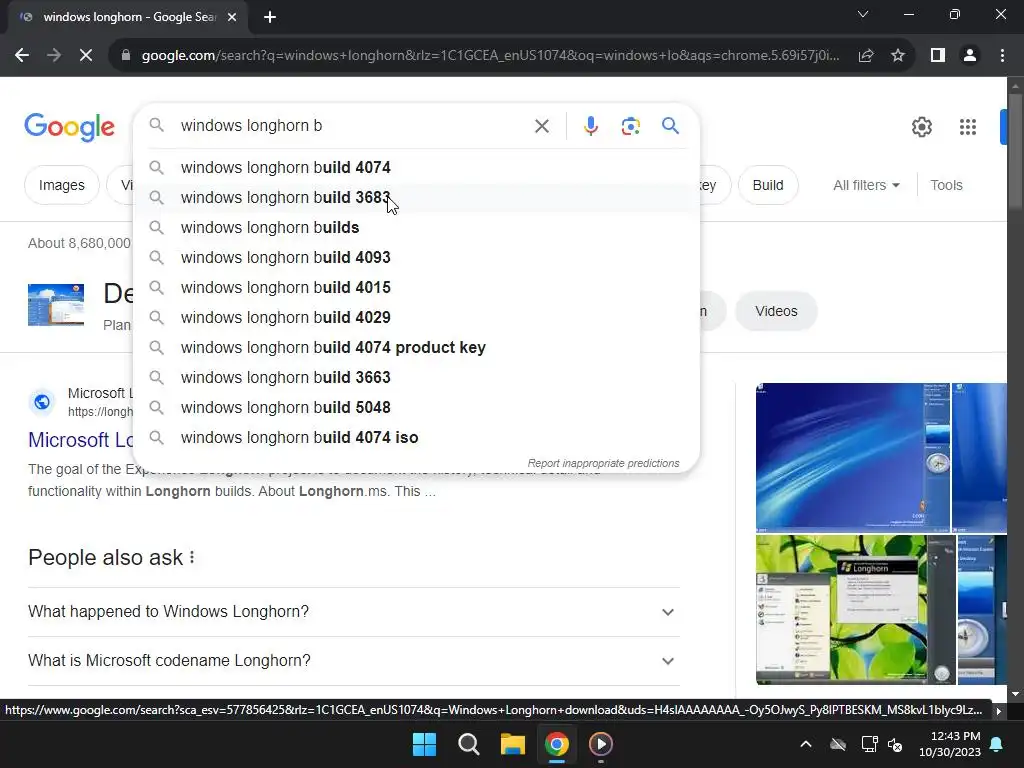Open the Windows Start button
The image size is (1024, 768).
pos(424,744)
